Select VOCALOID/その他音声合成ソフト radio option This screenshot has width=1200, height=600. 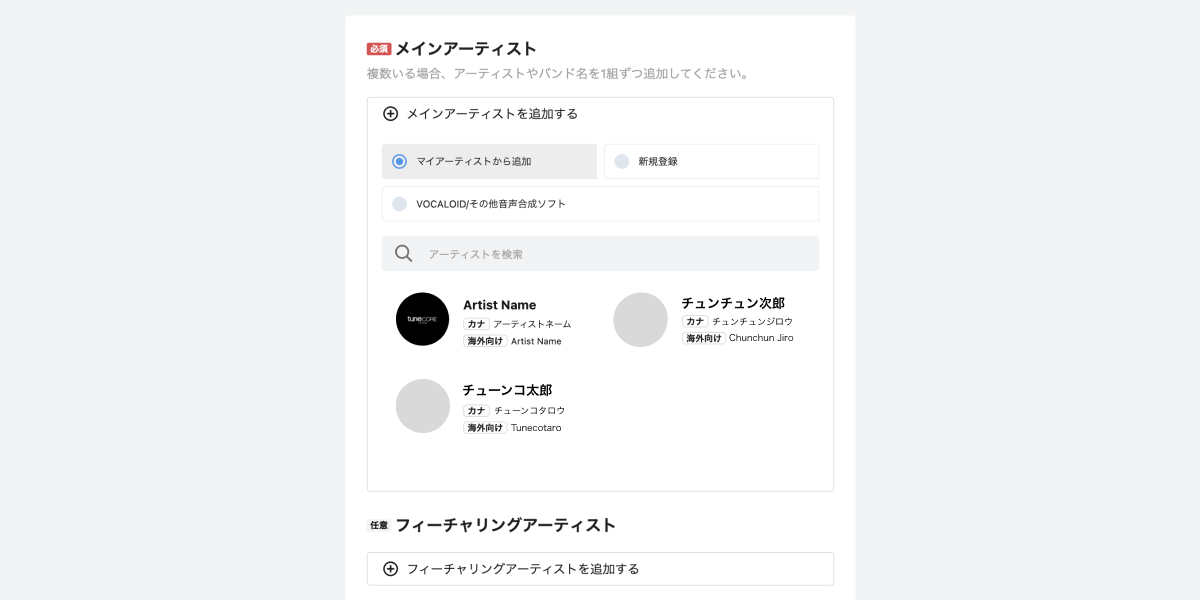click(x=600, y=204)
